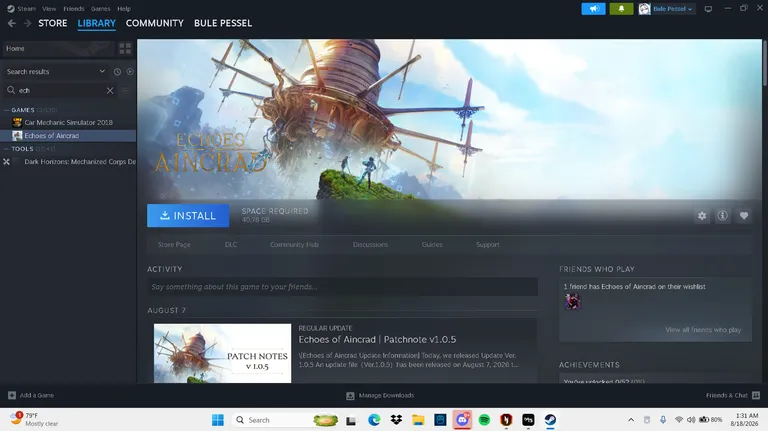
Task: Open File Explorer from taskbar
Action: pyautogui.click(x=418, y=420)
